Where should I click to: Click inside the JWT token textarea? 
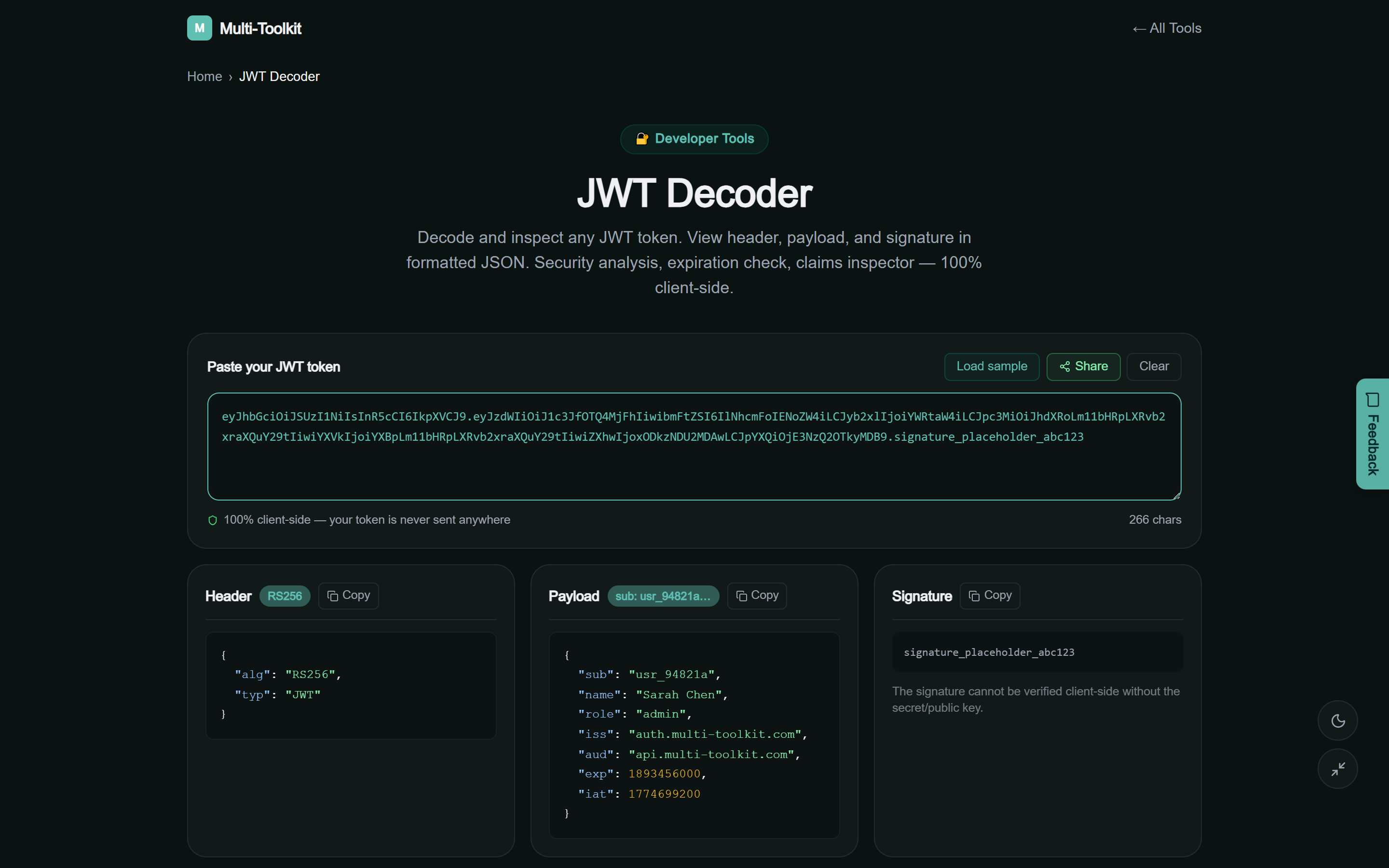694,447
